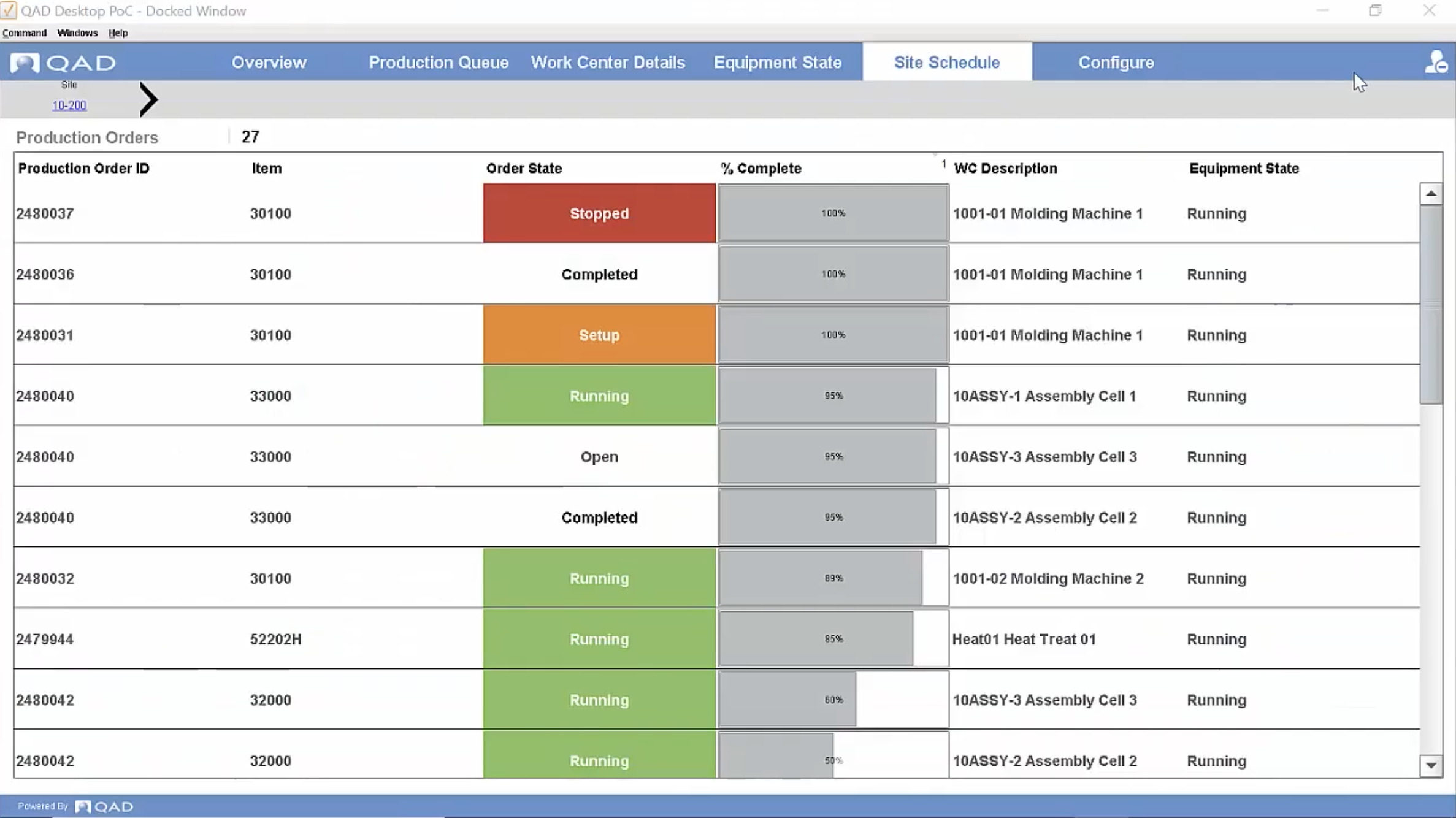This screenshot has width=1456, height=818.
Task: Collapse the Production Orders section header
Action: coord(87,137)
